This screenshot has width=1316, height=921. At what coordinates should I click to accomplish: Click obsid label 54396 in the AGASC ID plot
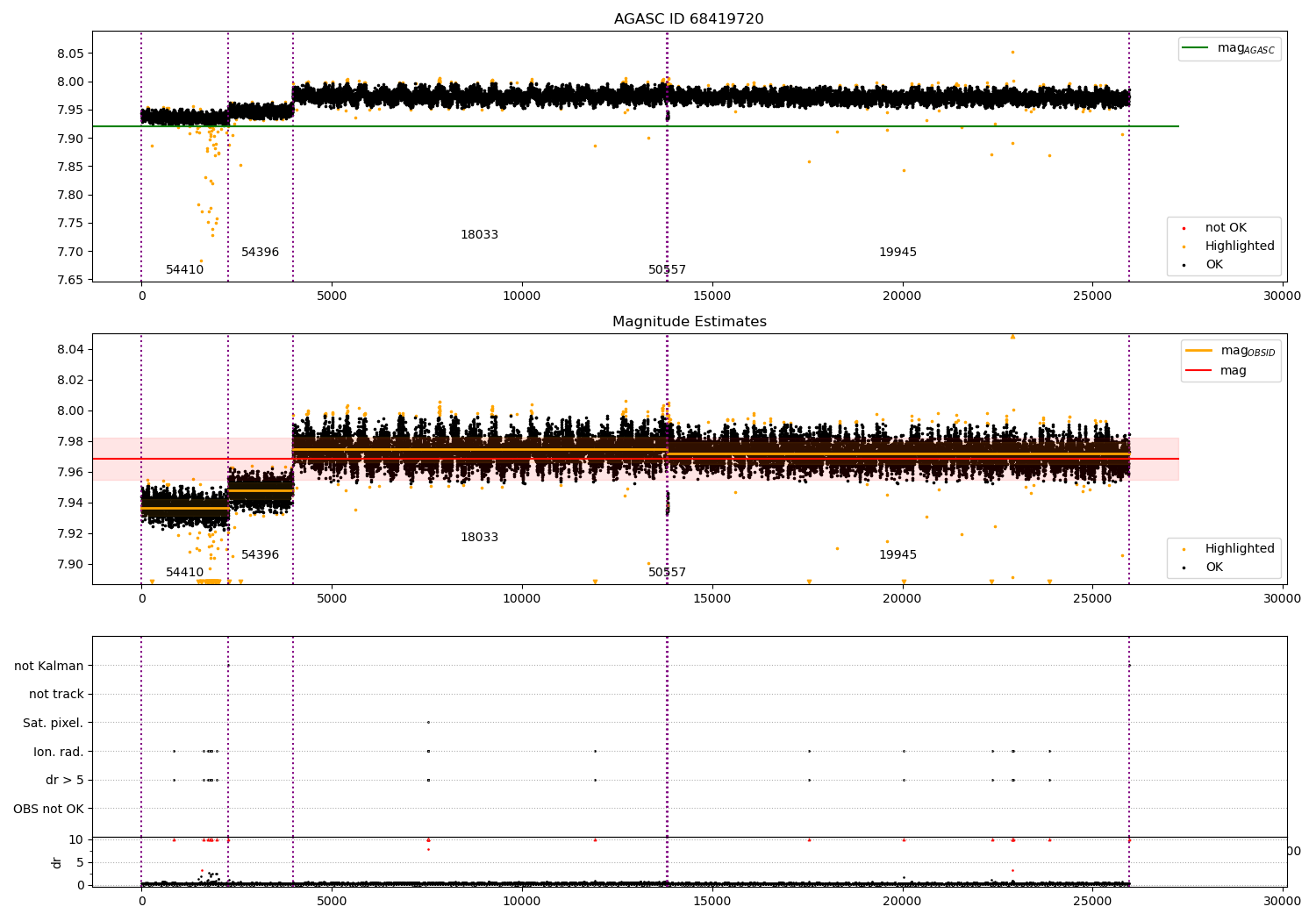(x=260, y=253)
